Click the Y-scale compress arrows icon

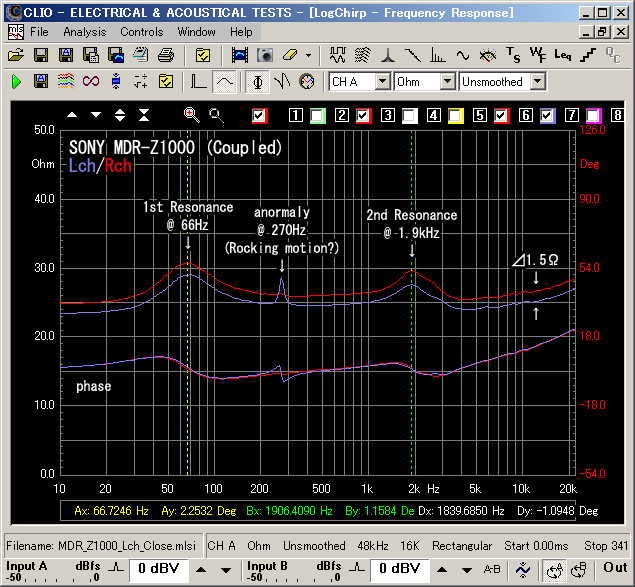click(144, 115)
